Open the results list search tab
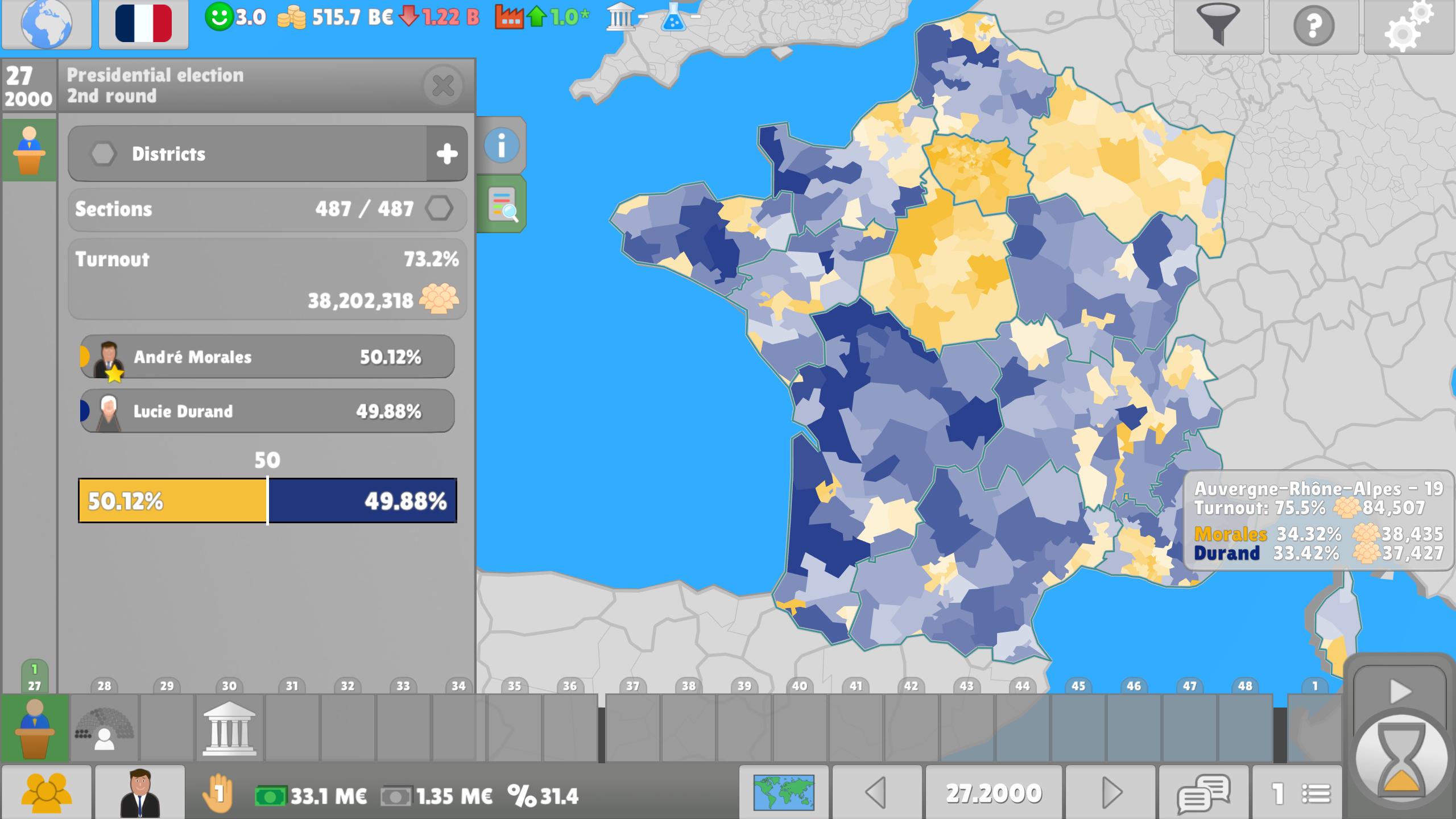1456x819 pixels. click(x=501, y=204)
